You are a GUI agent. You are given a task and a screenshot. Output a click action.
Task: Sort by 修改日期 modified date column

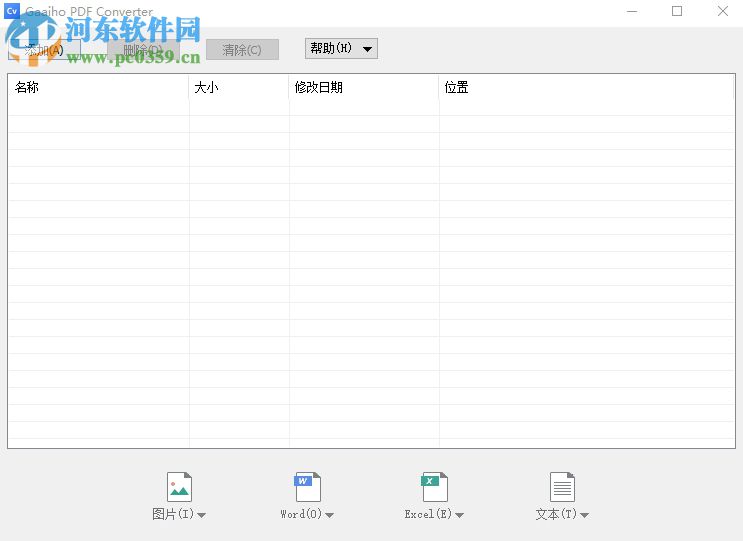pyautogui.click(x=363, y=87)
